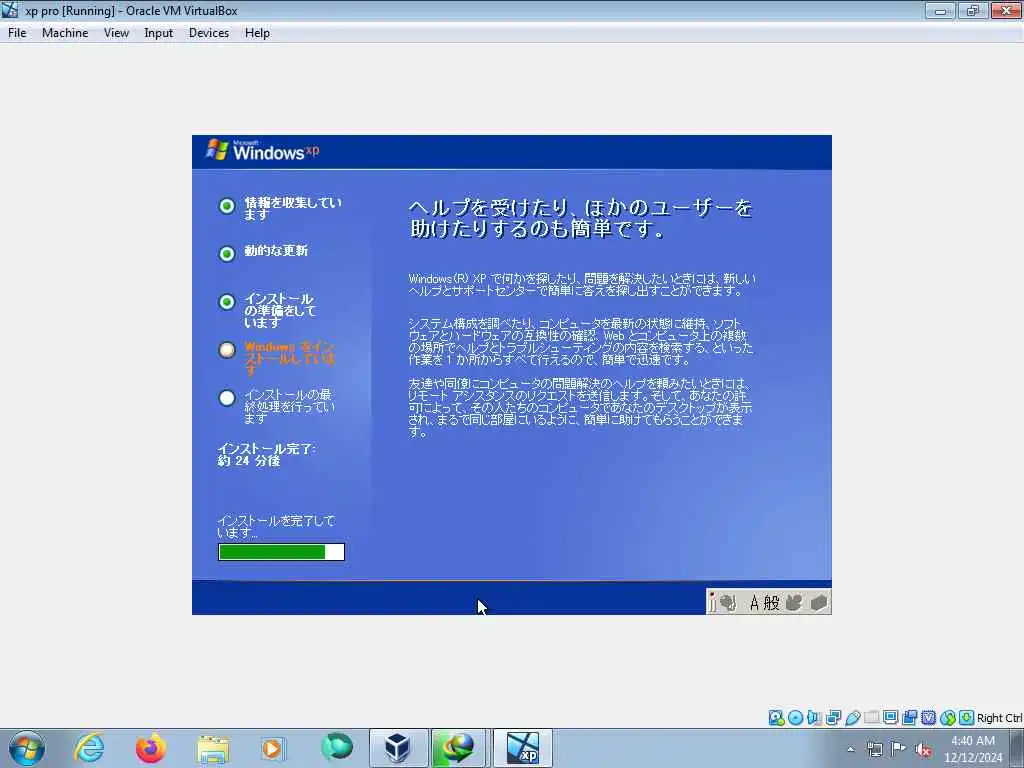Click the hard disk activity status icon

pyautogui.click(x=776, y=718)
